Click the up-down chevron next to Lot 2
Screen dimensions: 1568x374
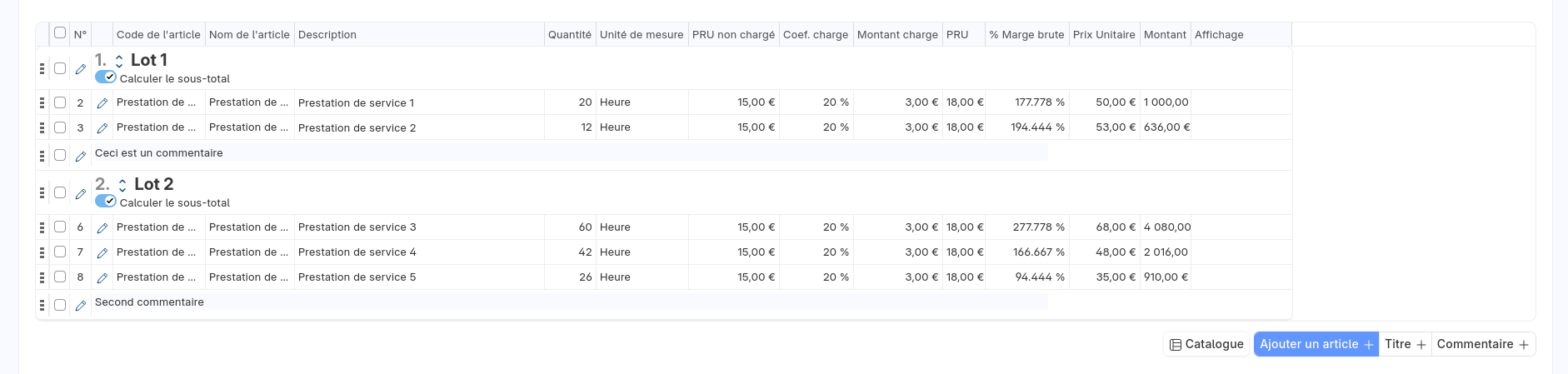click(122, 185)
